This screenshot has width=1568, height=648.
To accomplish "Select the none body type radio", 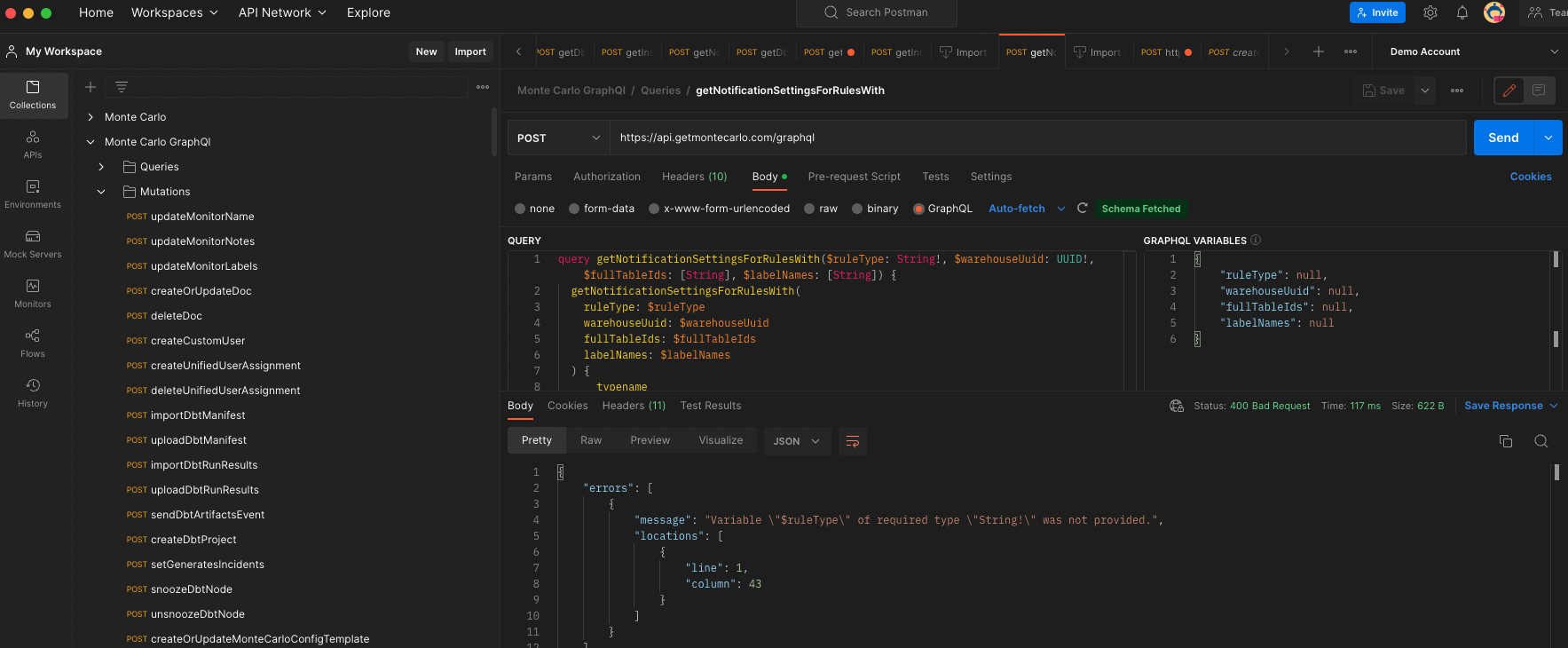I will pyautogui.click(x=520, y=209).
